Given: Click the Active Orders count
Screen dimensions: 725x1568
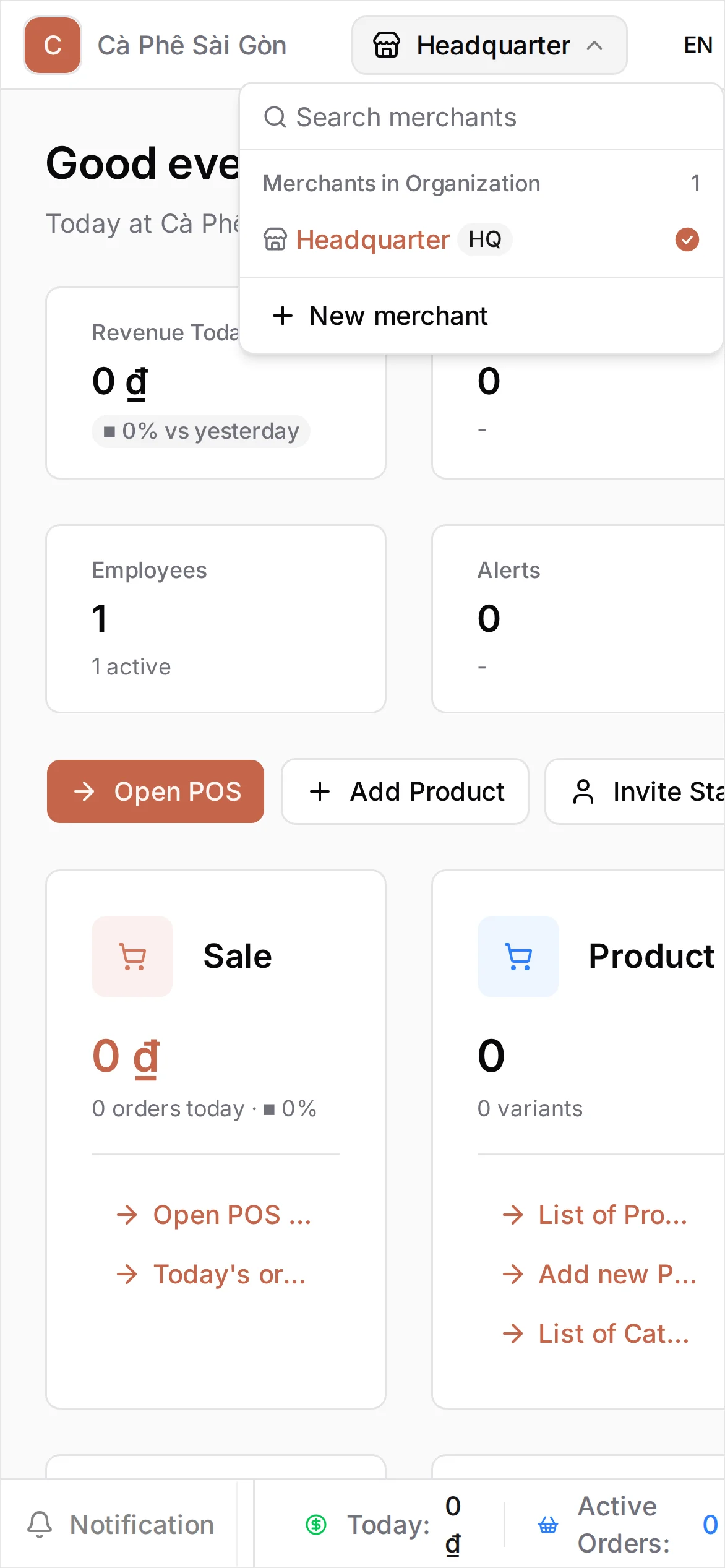Looking at the screenshot, I should 710,1525.
